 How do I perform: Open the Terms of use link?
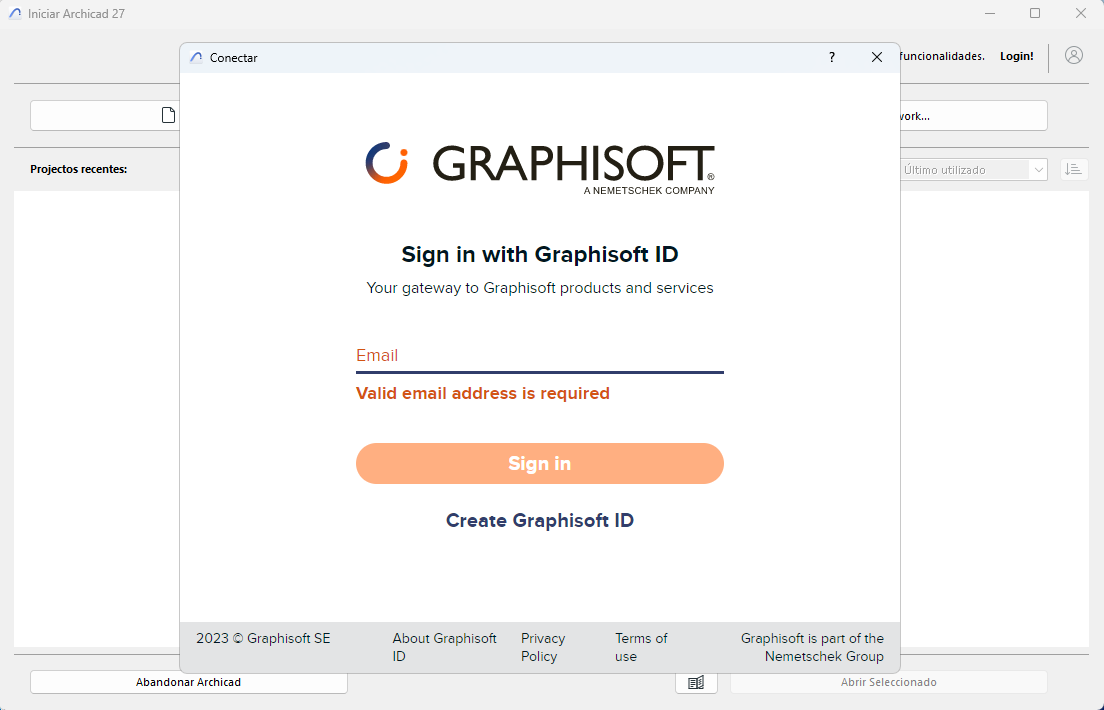click(641, 647)
